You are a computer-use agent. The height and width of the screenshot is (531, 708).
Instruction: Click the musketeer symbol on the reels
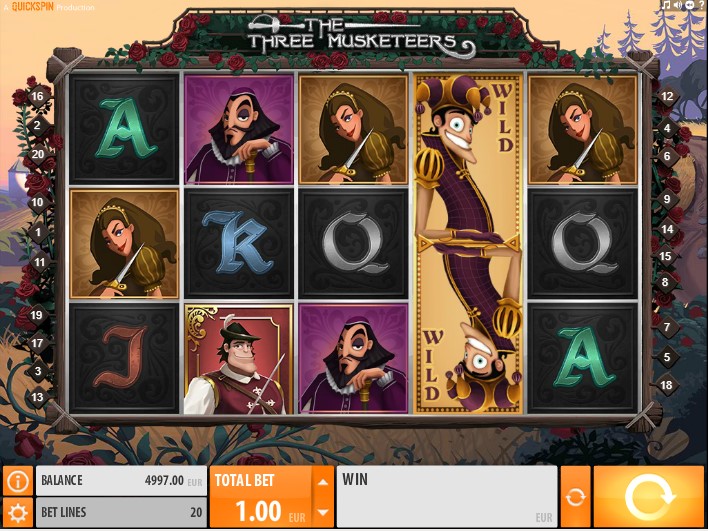[x=238, y=359]
